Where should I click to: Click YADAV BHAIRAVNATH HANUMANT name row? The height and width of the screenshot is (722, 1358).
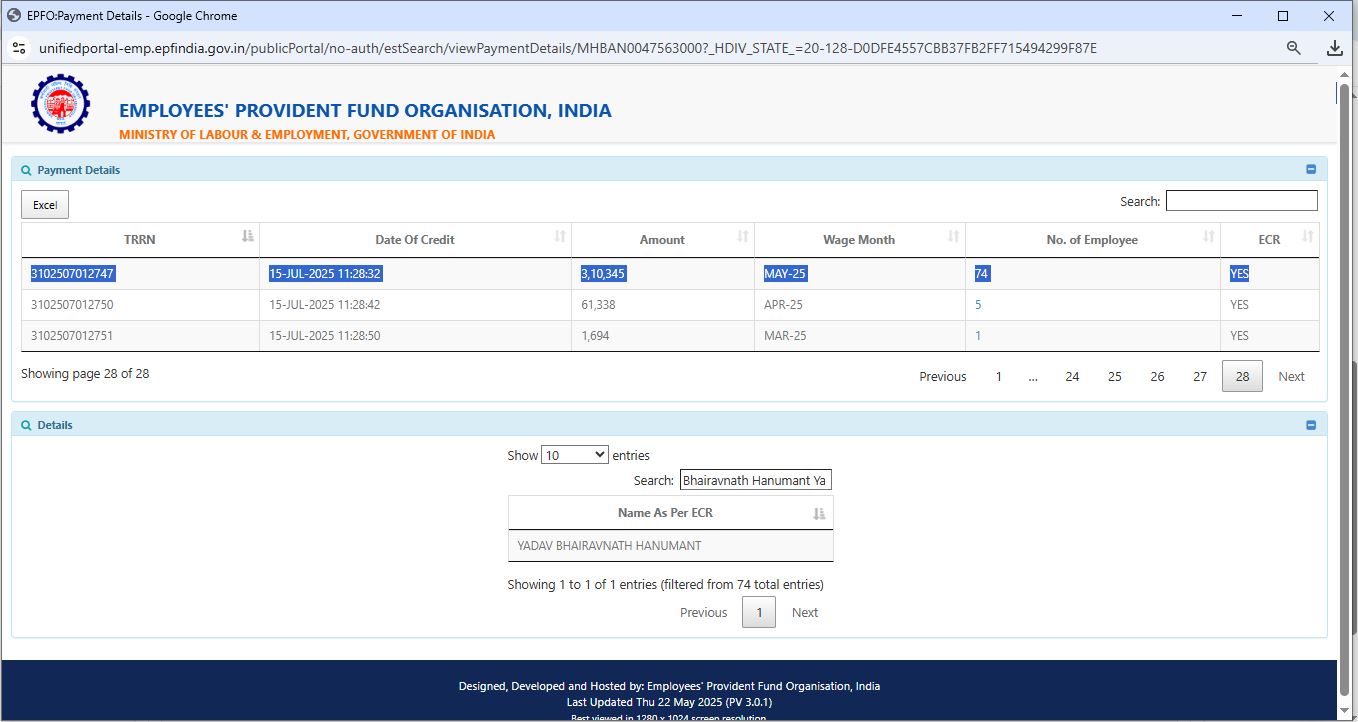[x=670, y=546]
